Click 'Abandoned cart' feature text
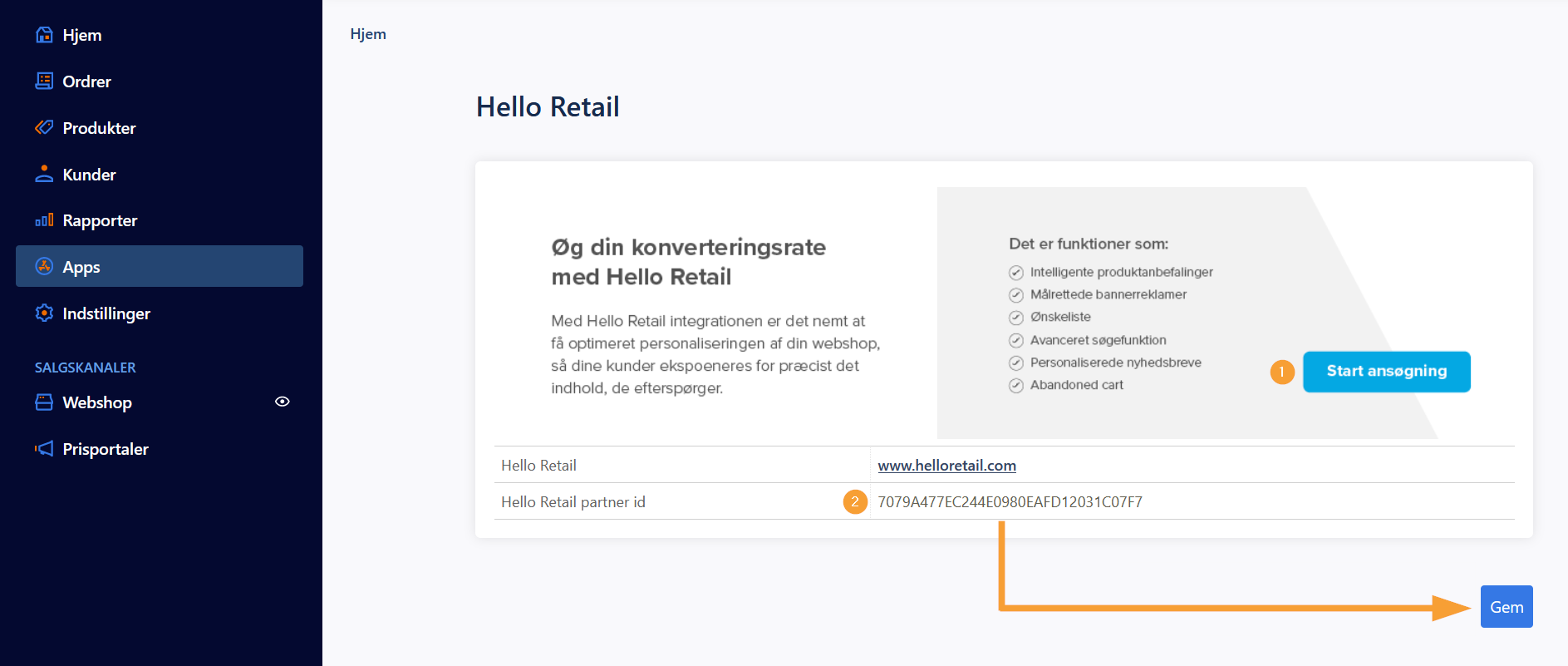This screenshot has width=1568, height=666. (x=1076, y=385)
